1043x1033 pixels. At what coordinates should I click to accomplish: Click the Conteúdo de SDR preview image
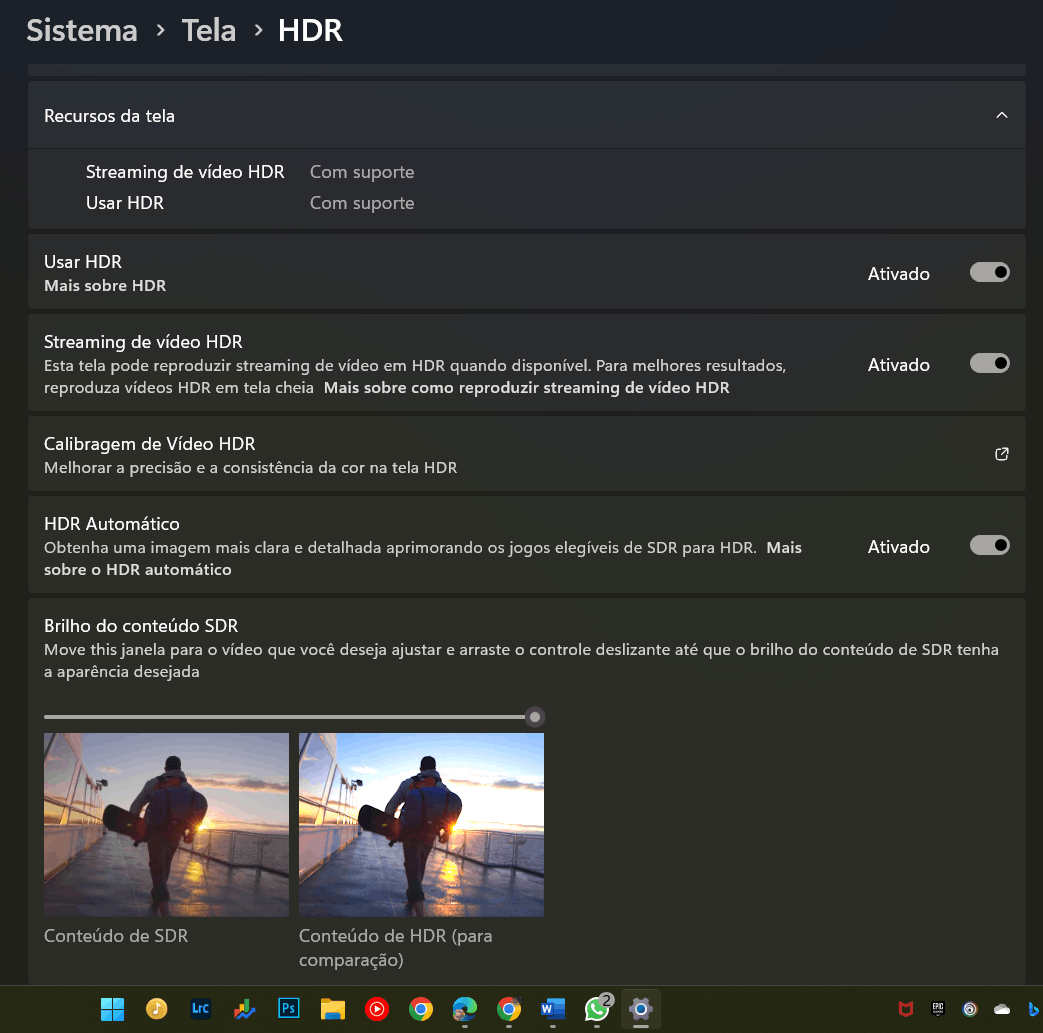[x=166, y=824]
